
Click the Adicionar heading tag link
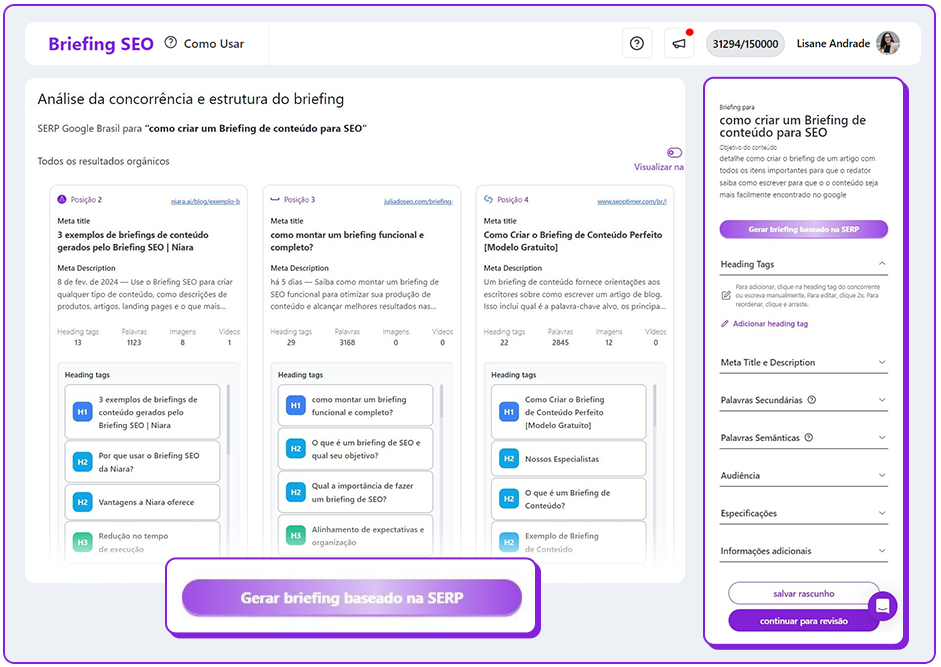770,324
